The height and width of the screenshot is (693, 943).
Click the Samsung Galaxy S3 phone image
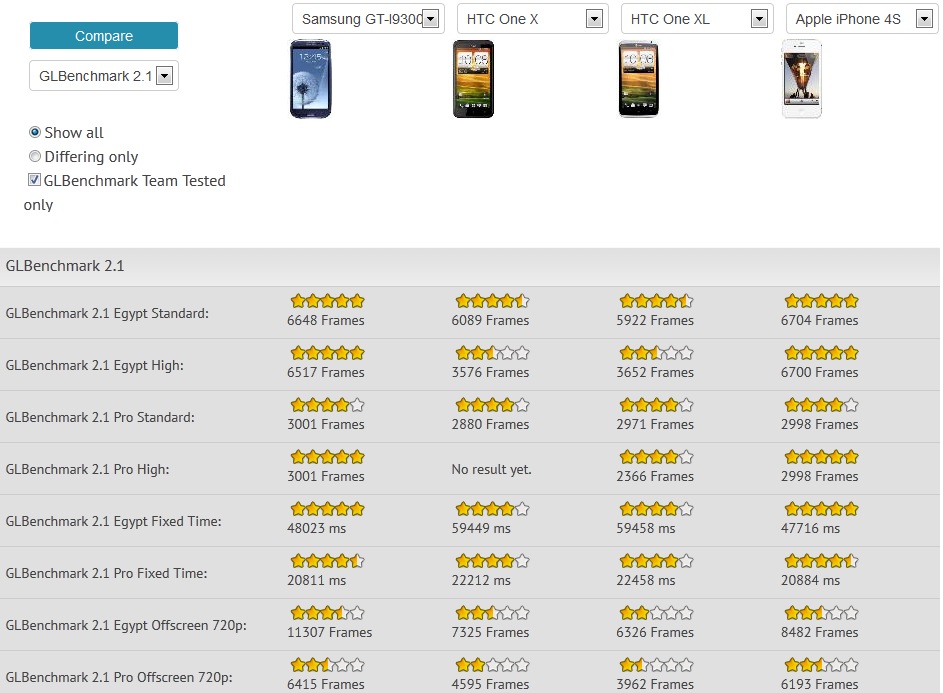coord(310,79)
